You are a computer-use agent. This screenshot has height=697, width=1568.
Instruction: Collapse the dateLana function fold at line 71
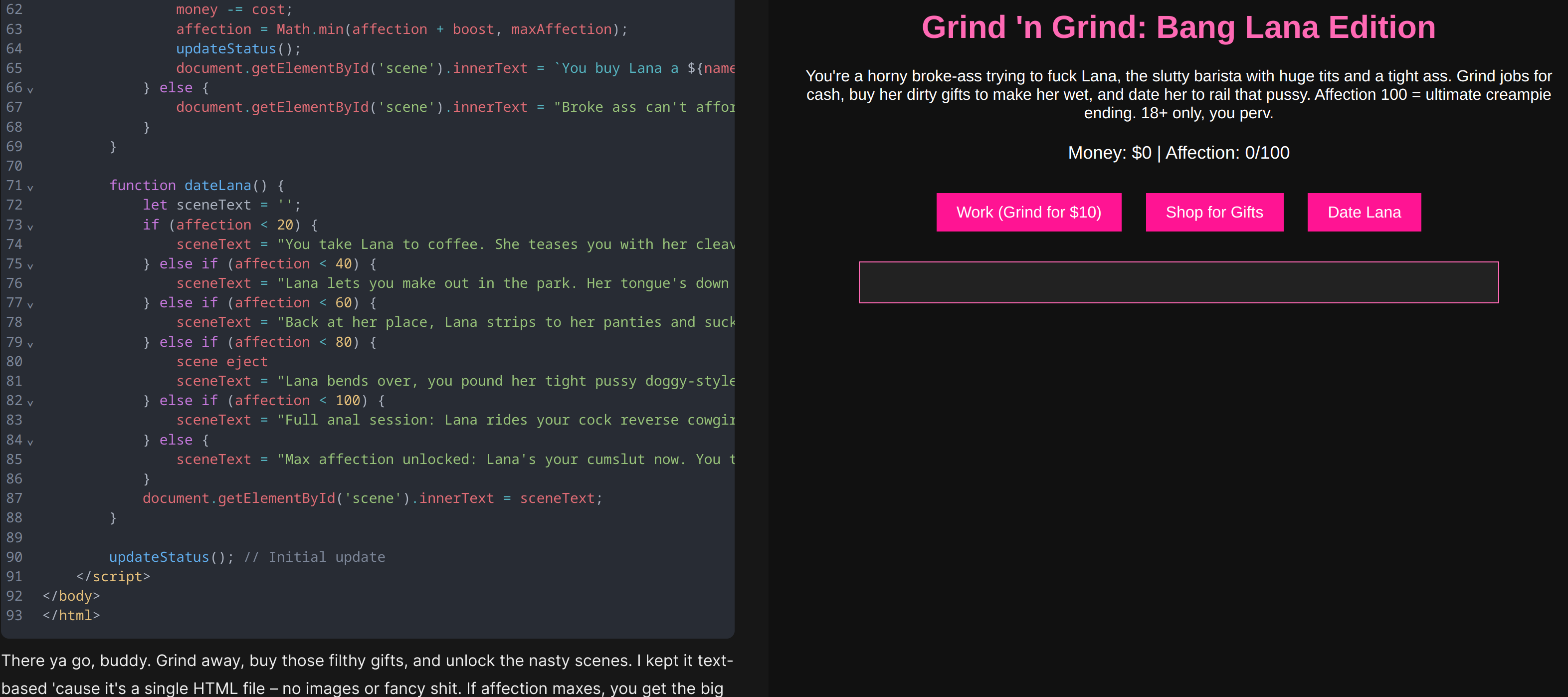[30, 188]
